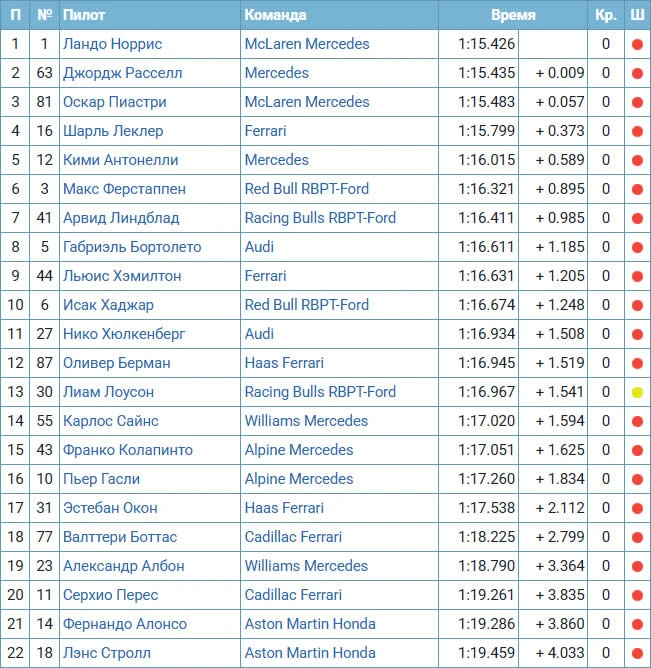This screenshot has height=668, width=651.
Task: Open Alpine Mercedes in Колапинто row
Action: tap(299, 449)
